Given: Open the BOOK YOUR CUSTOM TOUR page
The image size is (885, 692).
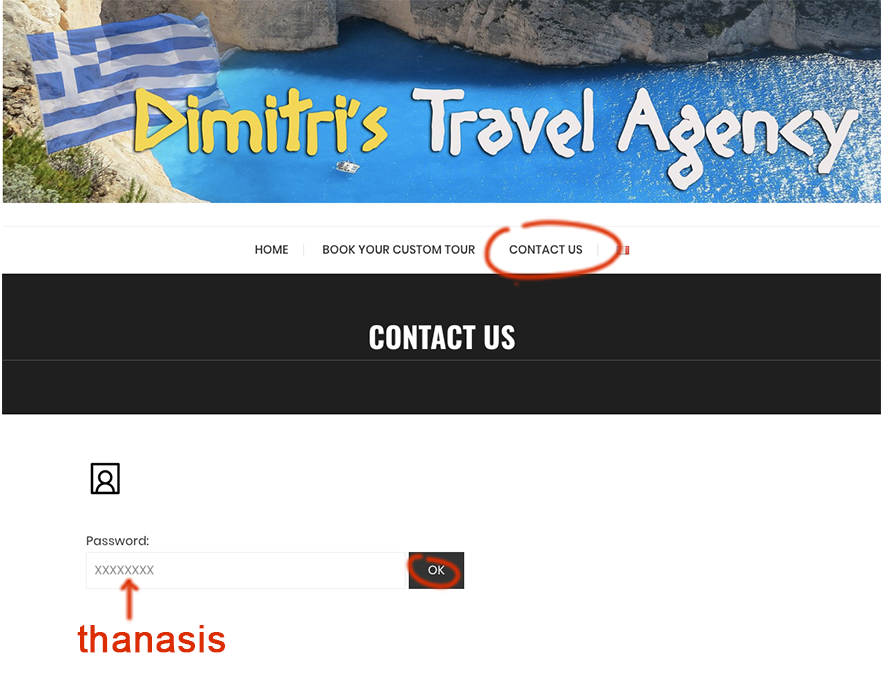Looking at the screenshot, I should pos(398,249).
